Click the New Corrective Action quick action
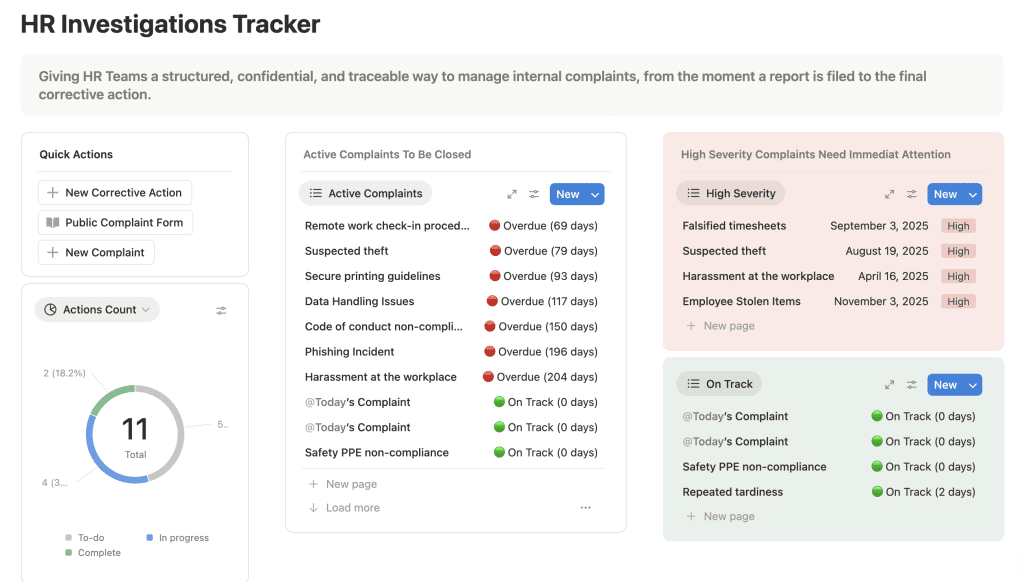Screen dimensions: 1024x582 (x=114, y=192)
